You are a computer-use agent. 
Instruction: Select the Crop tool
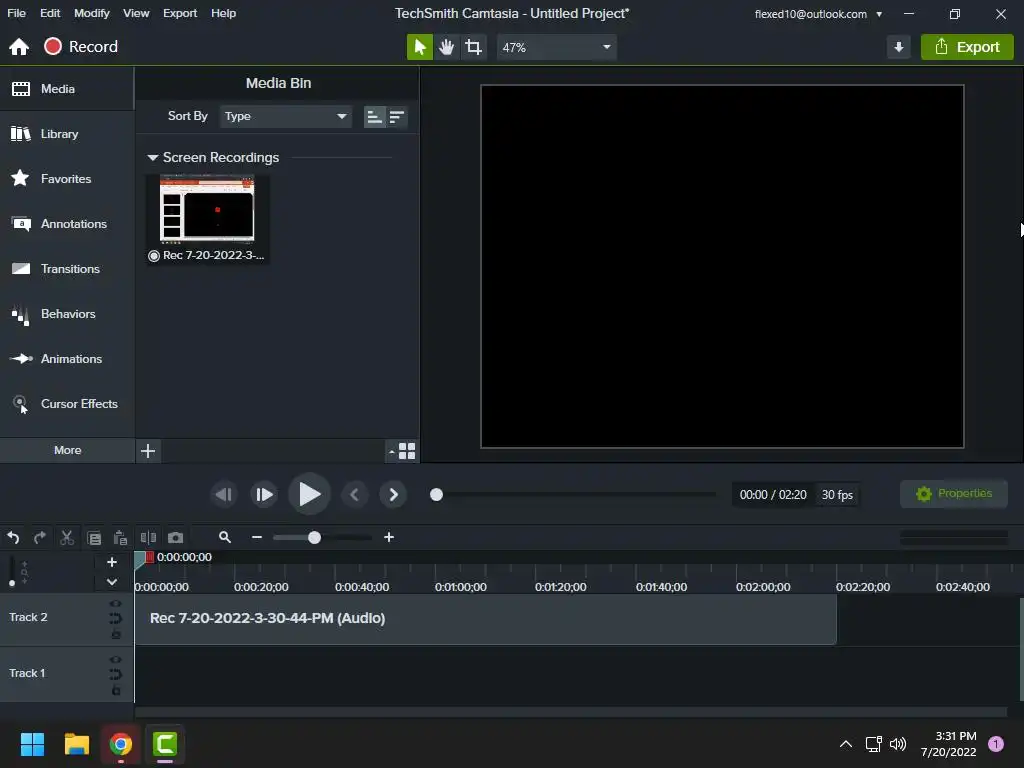tap(473, 47)
